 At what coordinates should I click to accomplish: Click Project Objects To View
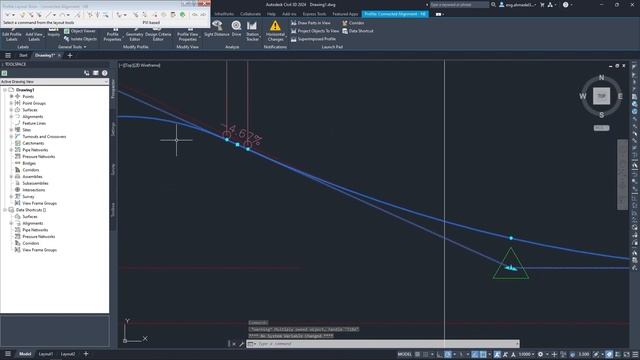(x=315, y=31)
